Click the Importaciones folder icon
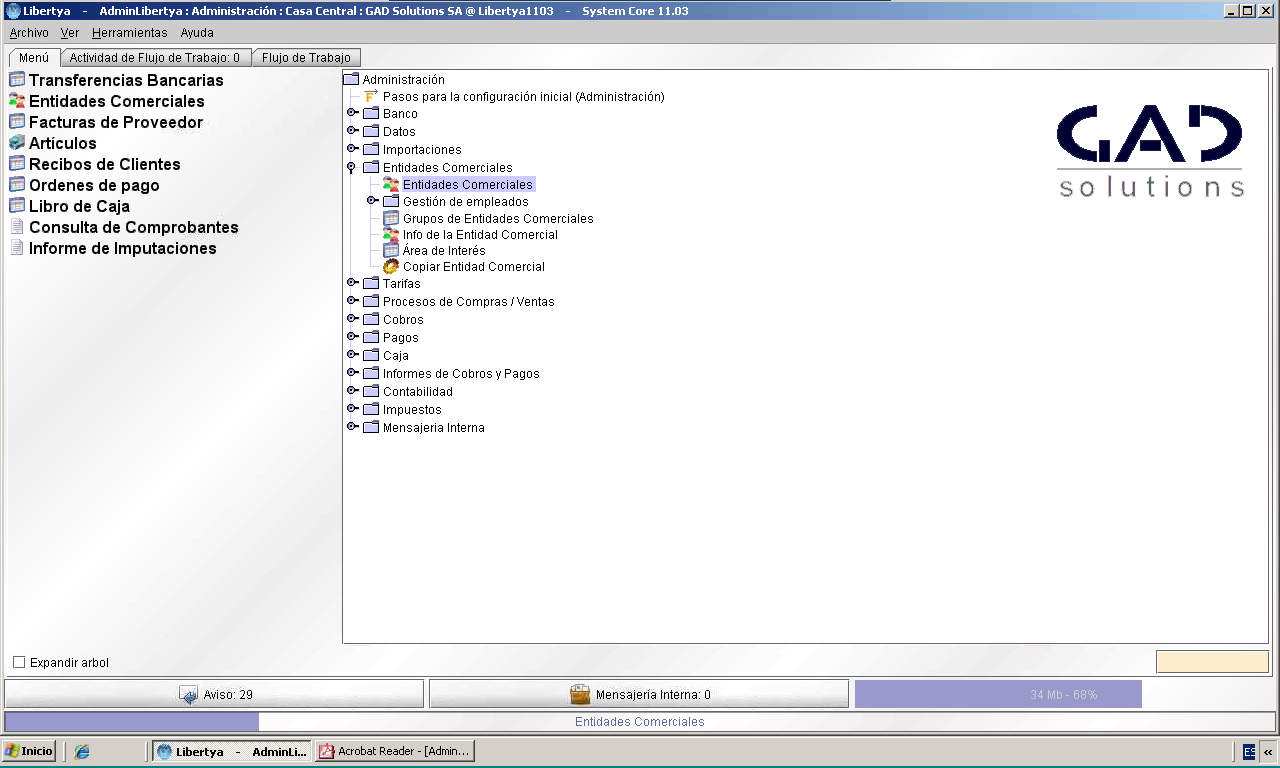This screenshot has width=1280, height=768. coord(371,150)
